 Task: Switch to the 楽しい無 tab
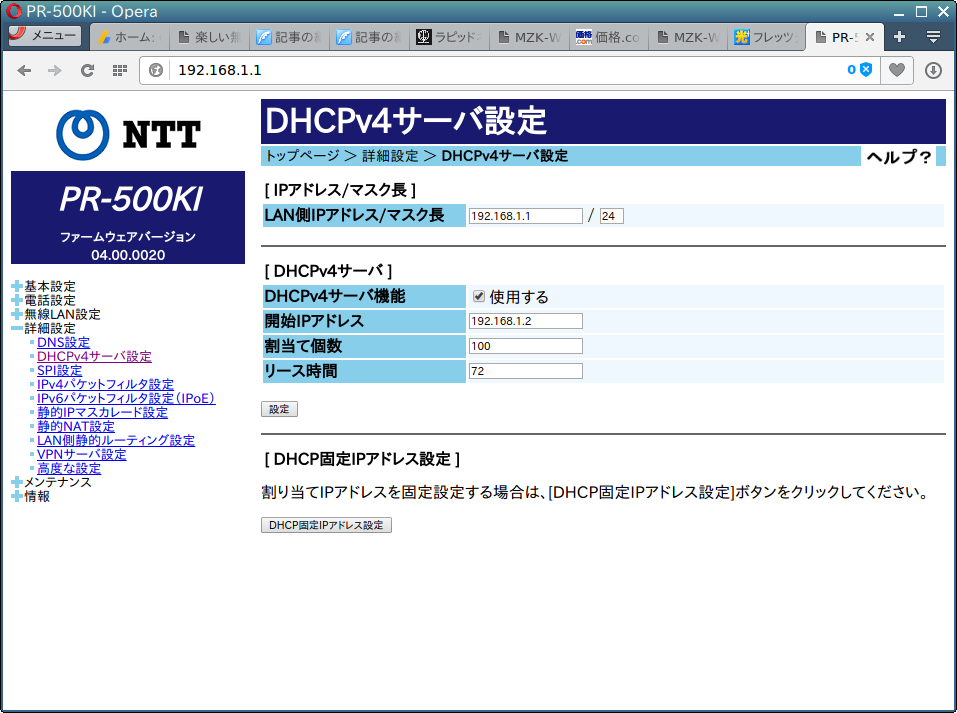(209, 37)
